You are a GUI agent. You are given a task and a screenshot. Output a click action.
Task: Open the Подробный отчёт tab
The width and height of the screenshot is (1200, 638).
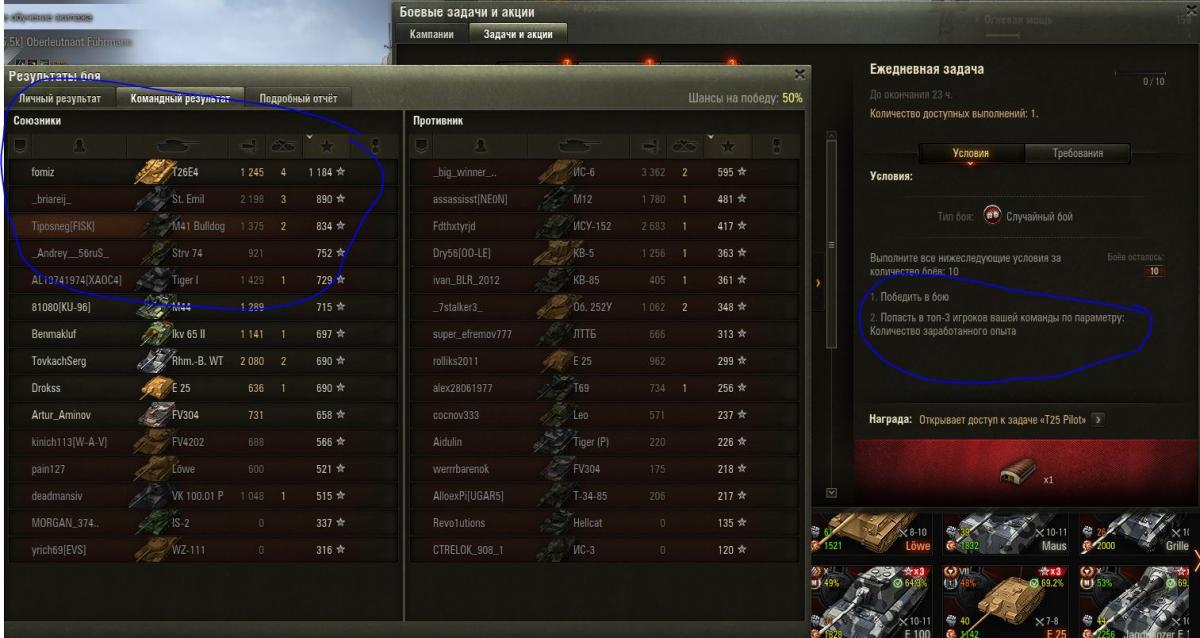pyautogui.click(x=298, y=99)
